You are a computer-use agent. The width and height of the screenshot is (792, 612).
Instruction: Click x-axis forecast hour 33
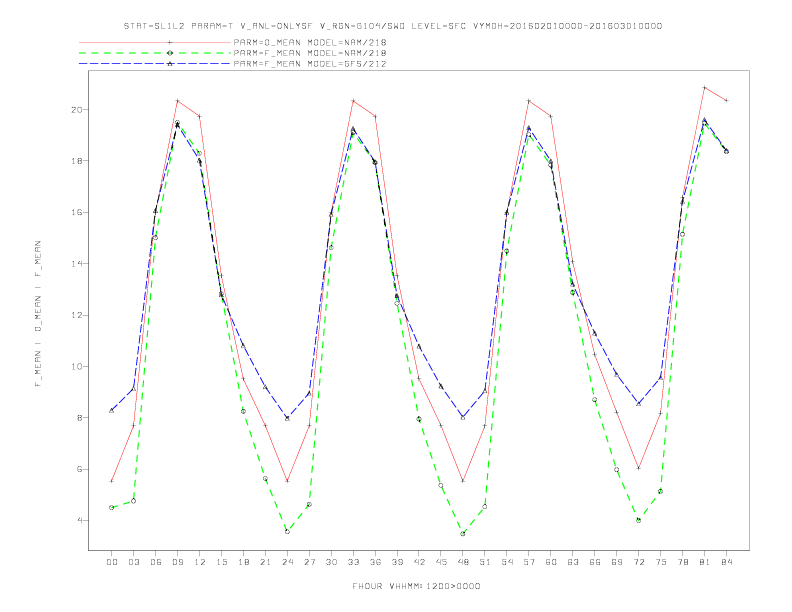pyautogui.click(x=353, y=562)
